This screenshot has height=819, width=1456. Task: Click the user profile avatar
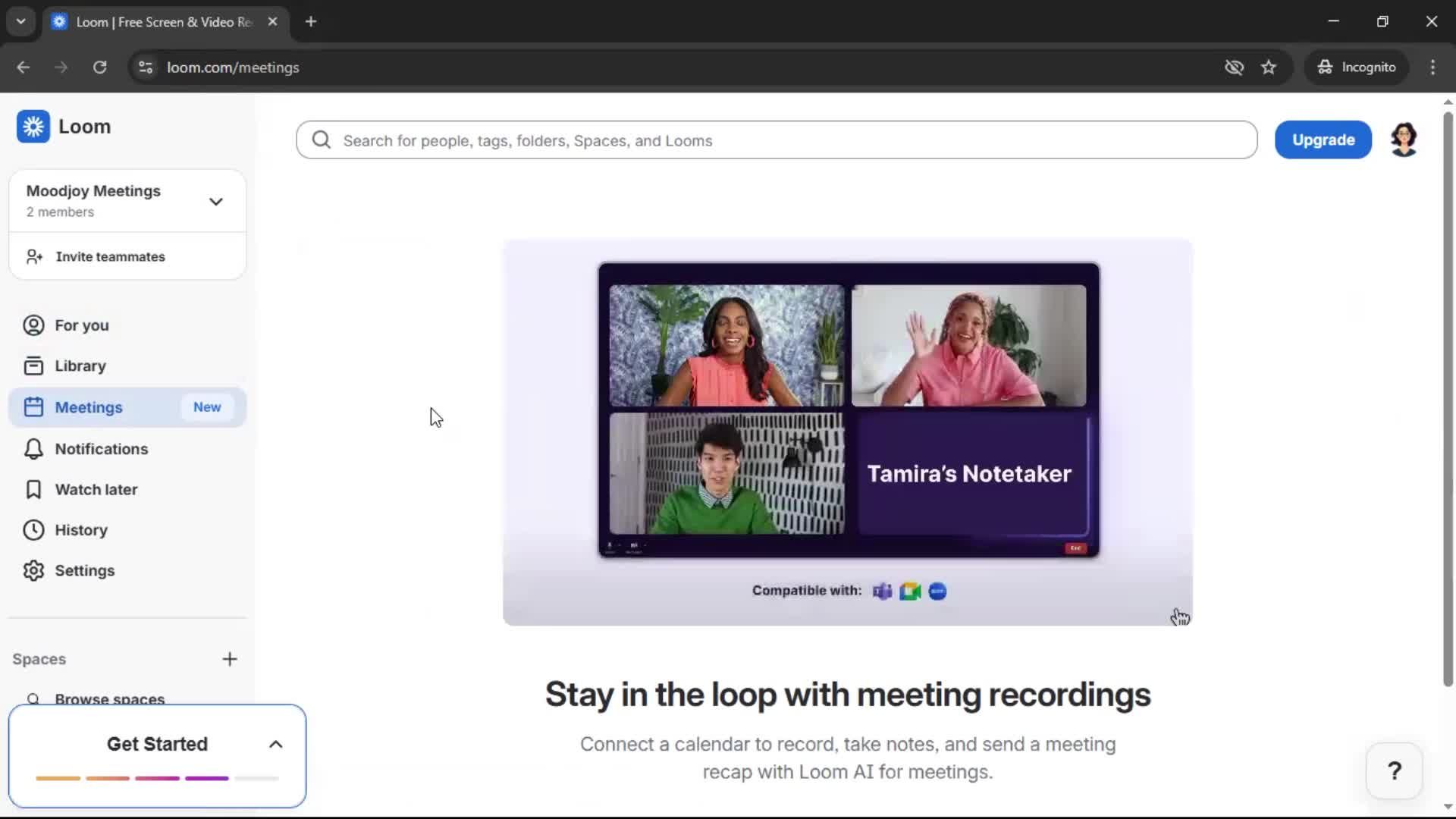pyautogui.click(x=1404, y=140)
